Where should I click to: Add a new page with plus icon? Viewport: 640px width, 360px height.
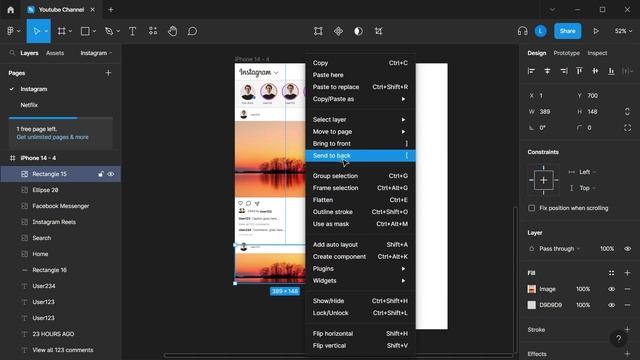(108, 73)
